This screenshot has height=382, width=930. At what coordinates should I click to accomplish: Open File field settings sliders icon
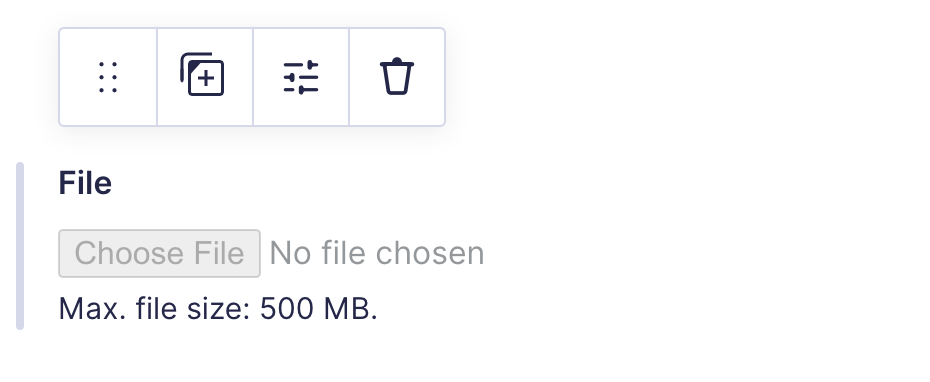[301, 77]
